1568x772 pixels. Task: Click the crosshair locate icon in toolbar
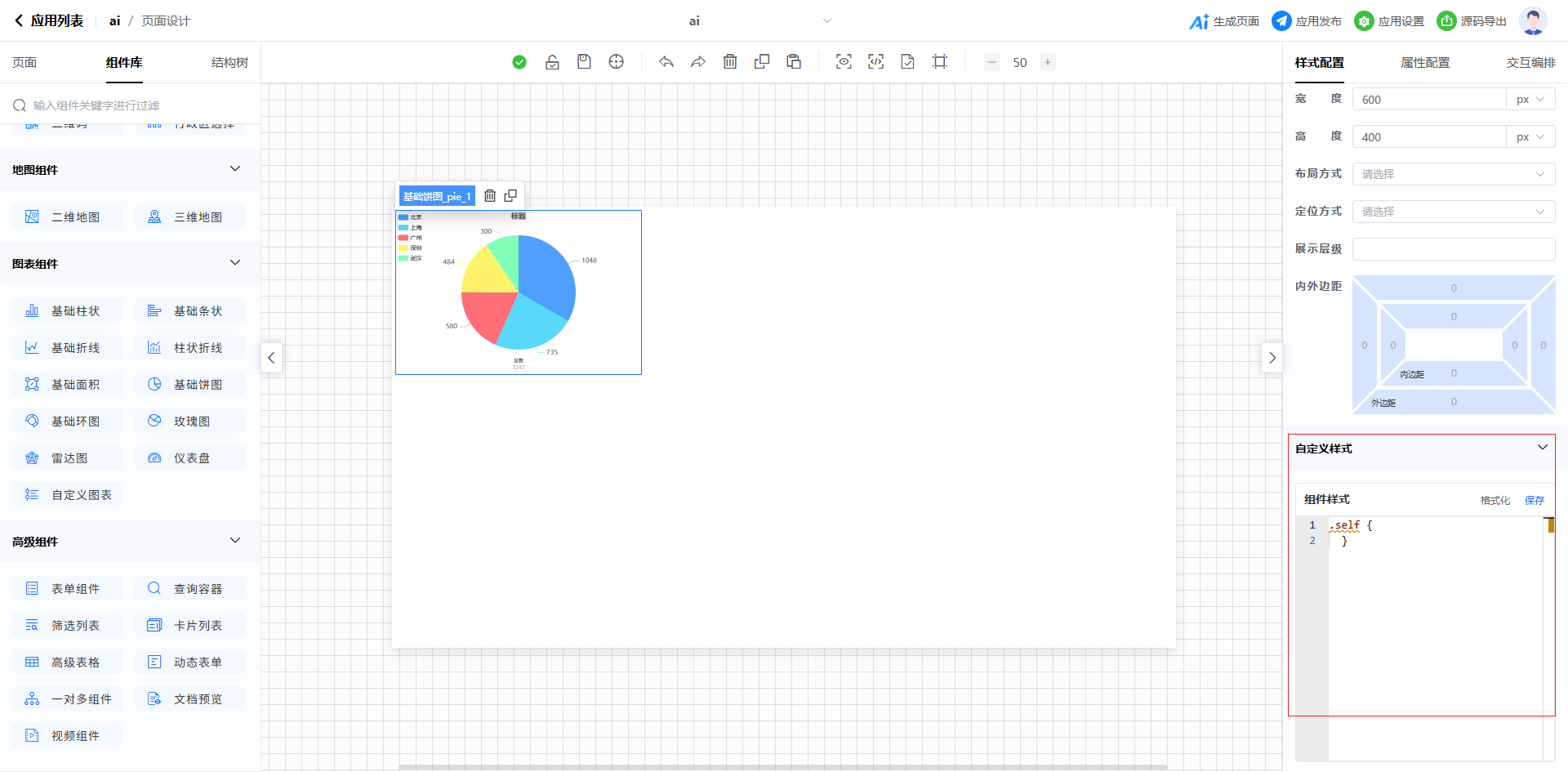click(617, 62)
